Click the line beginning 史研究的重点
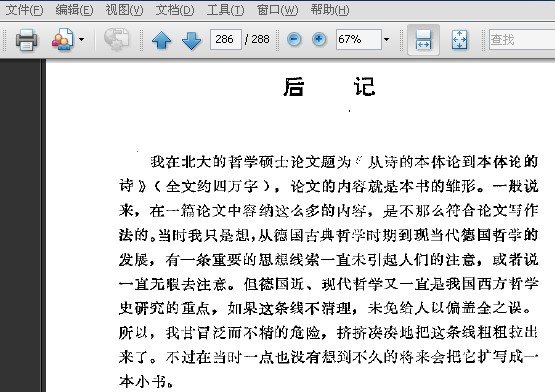Image resolution: width=555 pixels, height=392 pixels. click(x=325, y=308)
